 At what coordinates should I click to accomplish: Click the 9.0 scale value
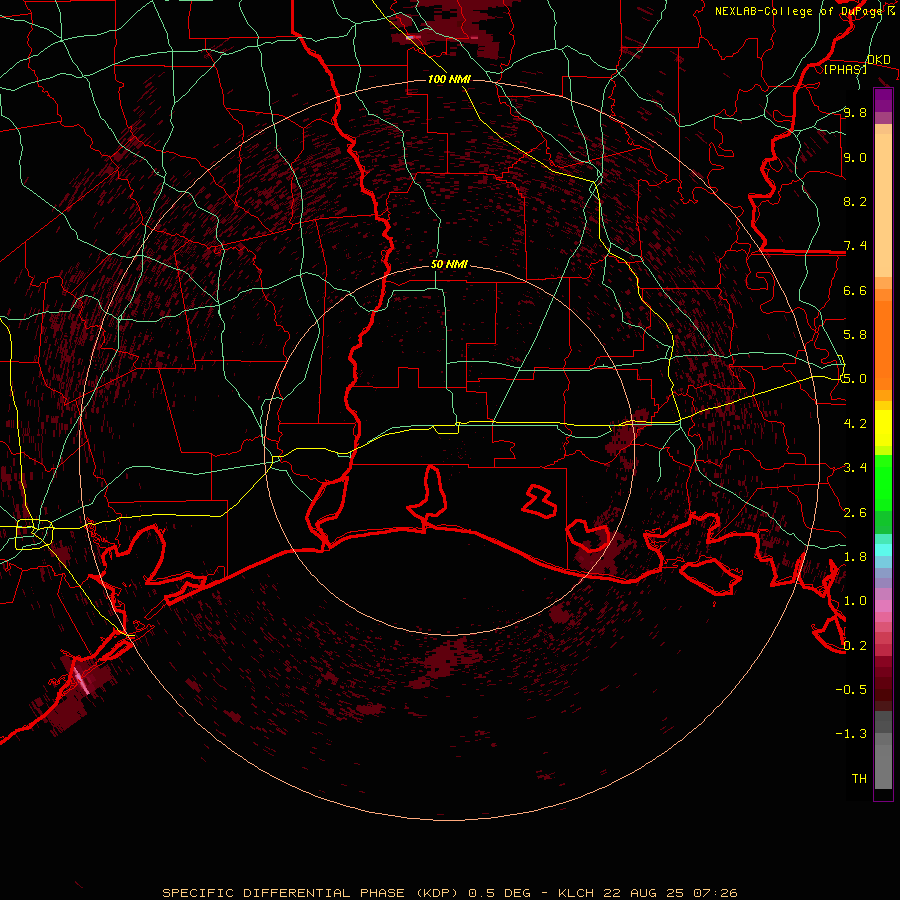click(855, 157)
